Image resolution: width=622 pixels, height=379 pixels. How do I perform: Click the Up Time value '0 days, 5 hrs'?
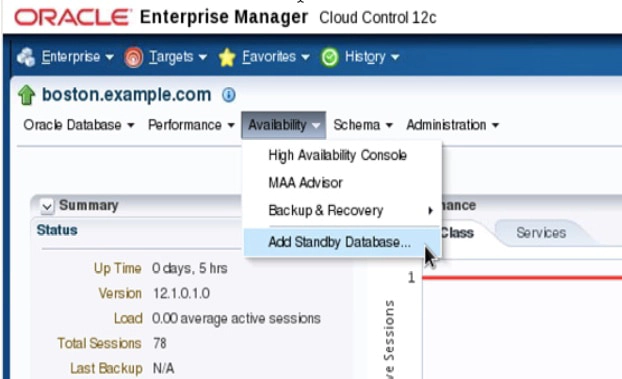click(190, 269)
